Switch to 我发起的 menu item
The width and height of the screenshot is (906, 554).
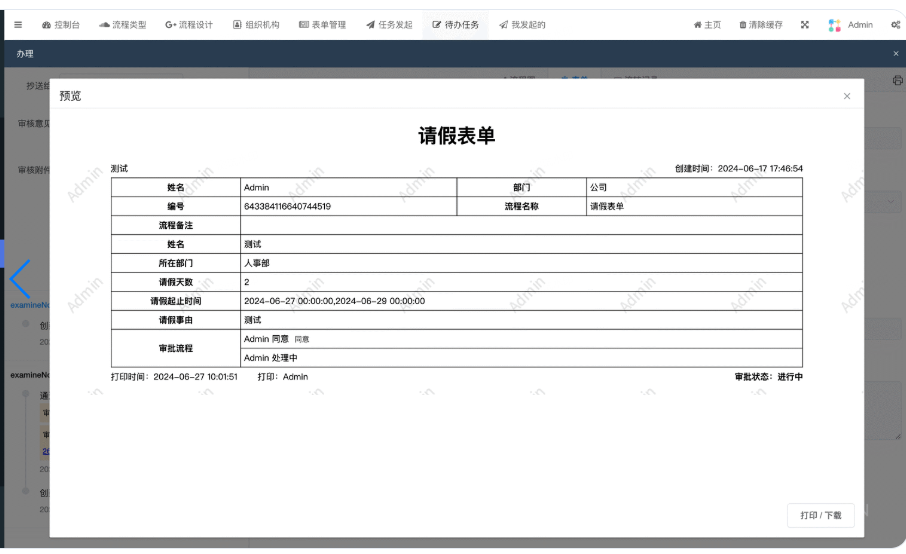tap(522, 25)
